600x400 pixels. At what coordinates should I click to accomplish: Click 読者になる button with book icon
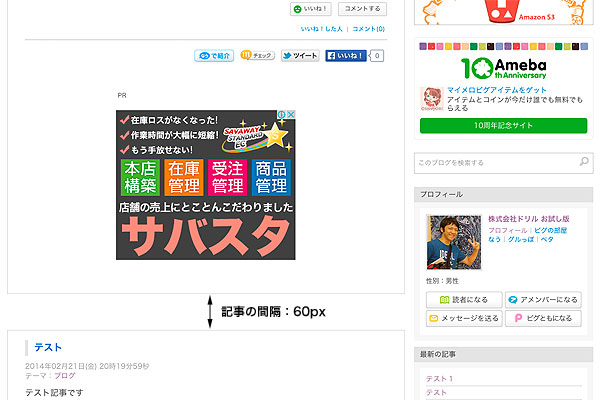click(463, 300)
